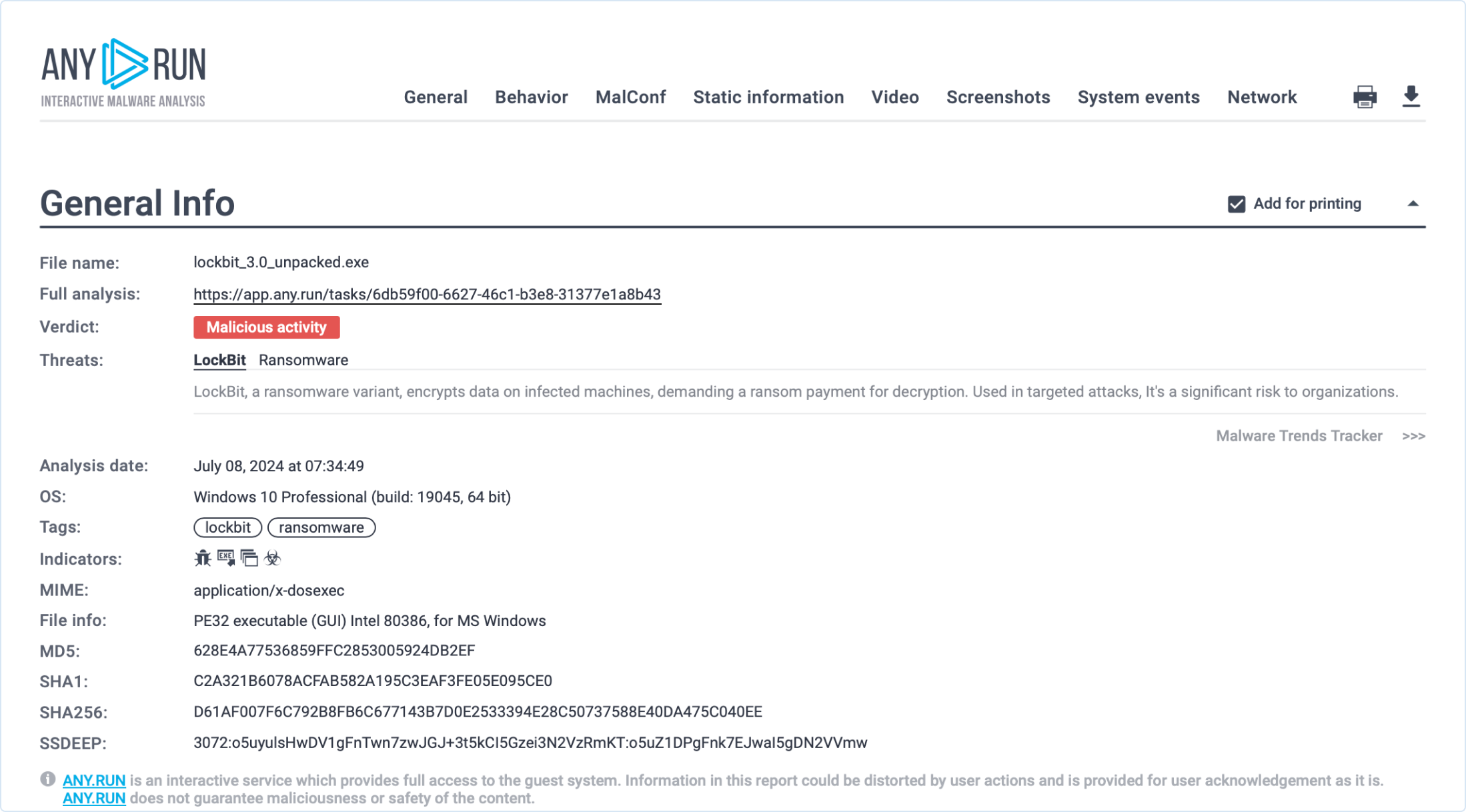Click the download report icon

coord(1411,97)
